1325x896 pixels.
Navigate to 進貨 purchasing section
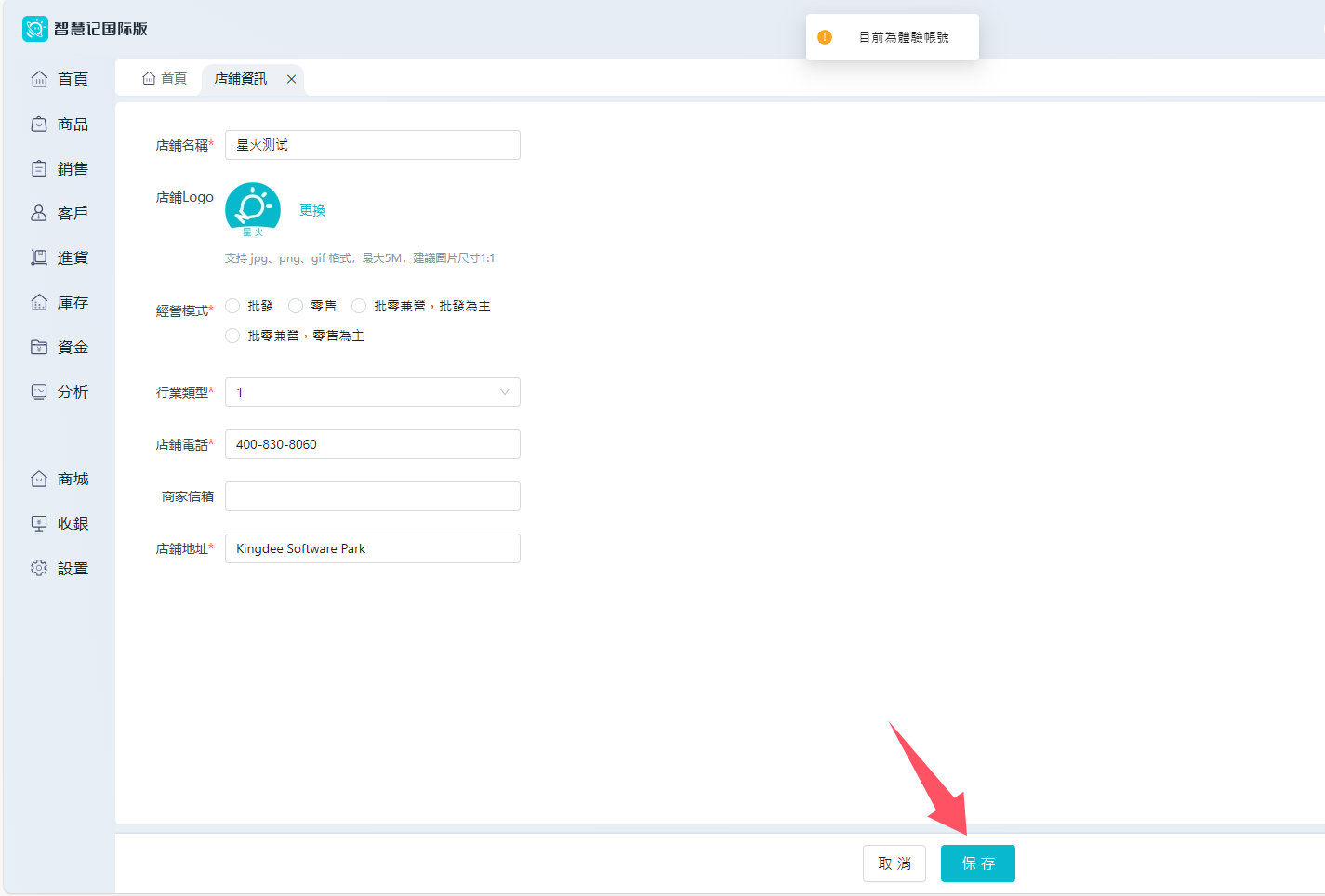tap(60, 258)
